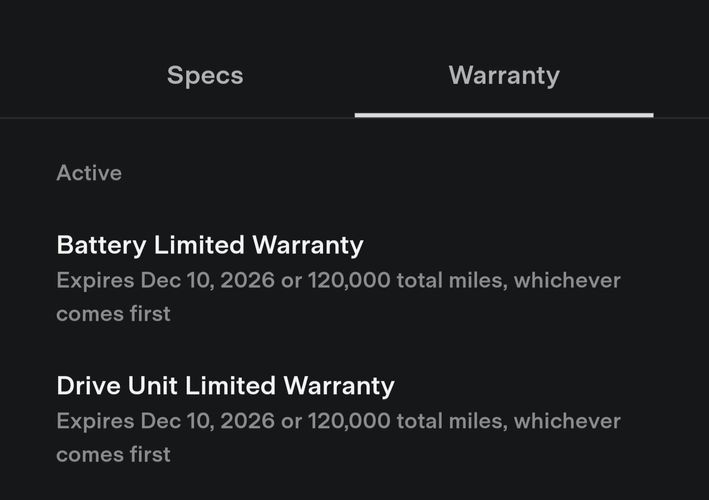Click the white underline beneath Warranty tab
The image size is (709, 500).
504,115
